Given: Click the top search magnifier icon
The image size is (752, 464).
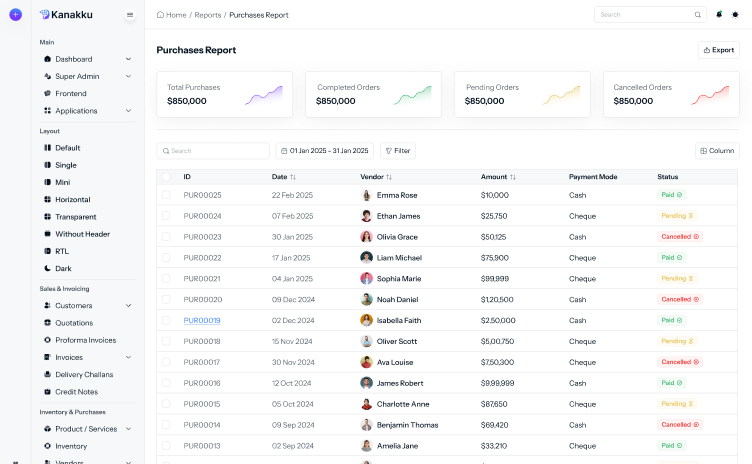Looking at the screenshot, I should (698, 15).
